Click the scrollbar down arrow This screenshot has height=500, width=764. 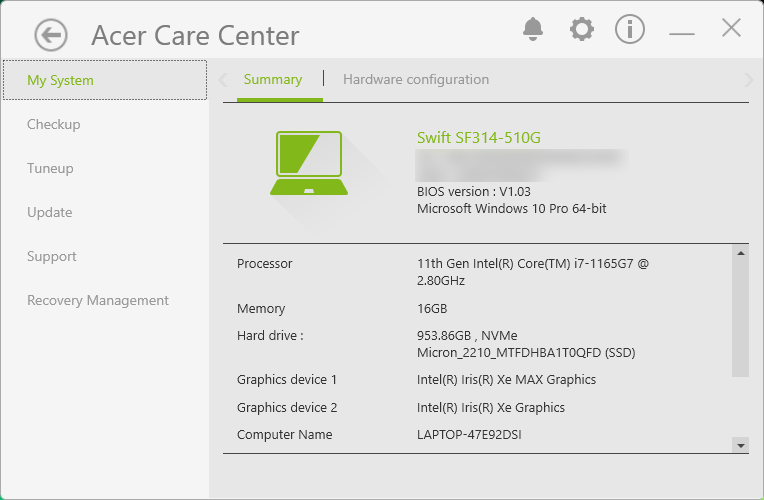click(740, 444)
